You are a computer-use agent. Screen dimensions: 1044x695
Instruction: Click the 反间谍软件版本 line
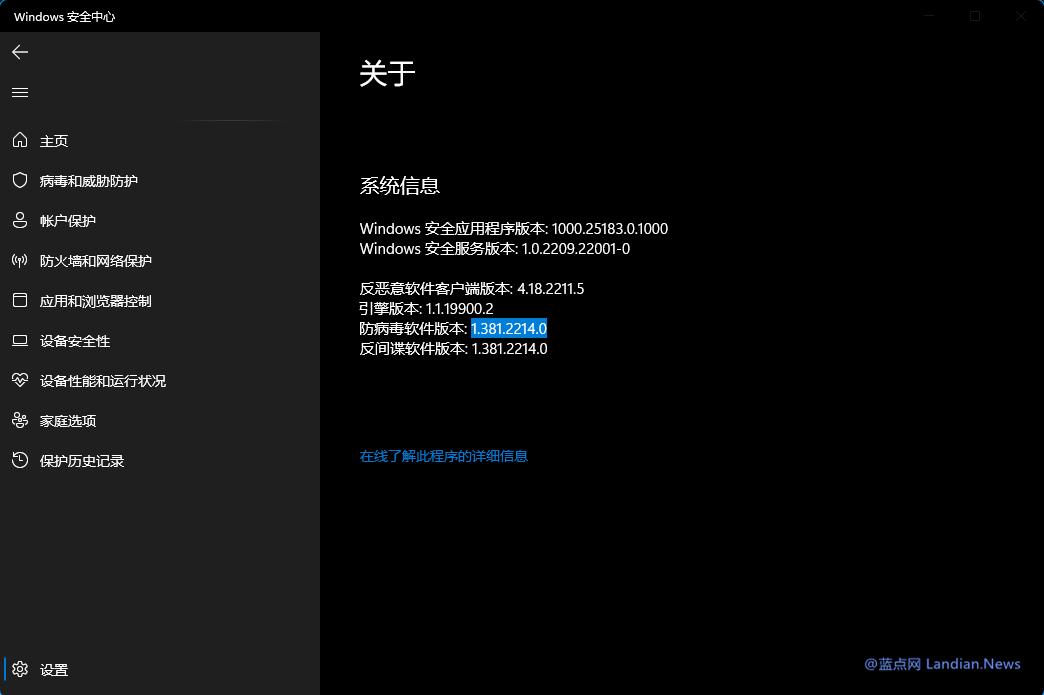tap(453, 348)
